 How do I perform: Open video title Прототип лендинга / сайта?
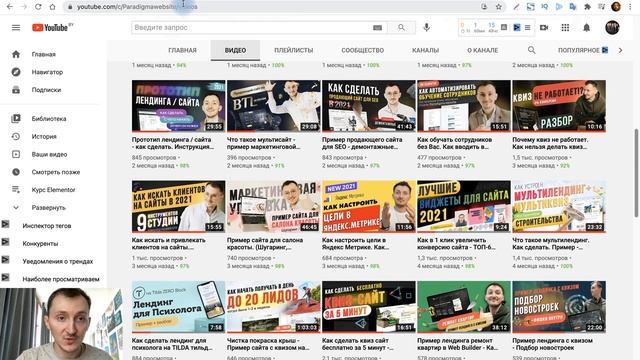coord(172,143)
